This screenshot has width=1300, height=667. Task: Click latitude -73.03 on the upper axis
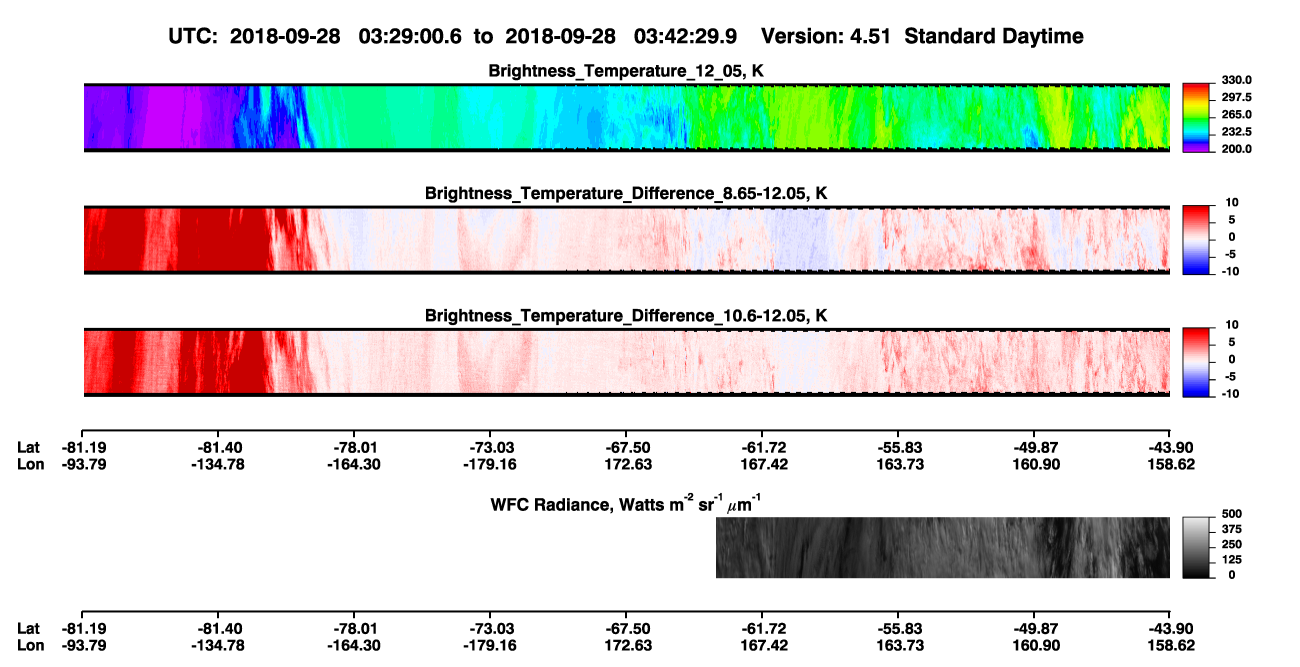pos(490,448)
